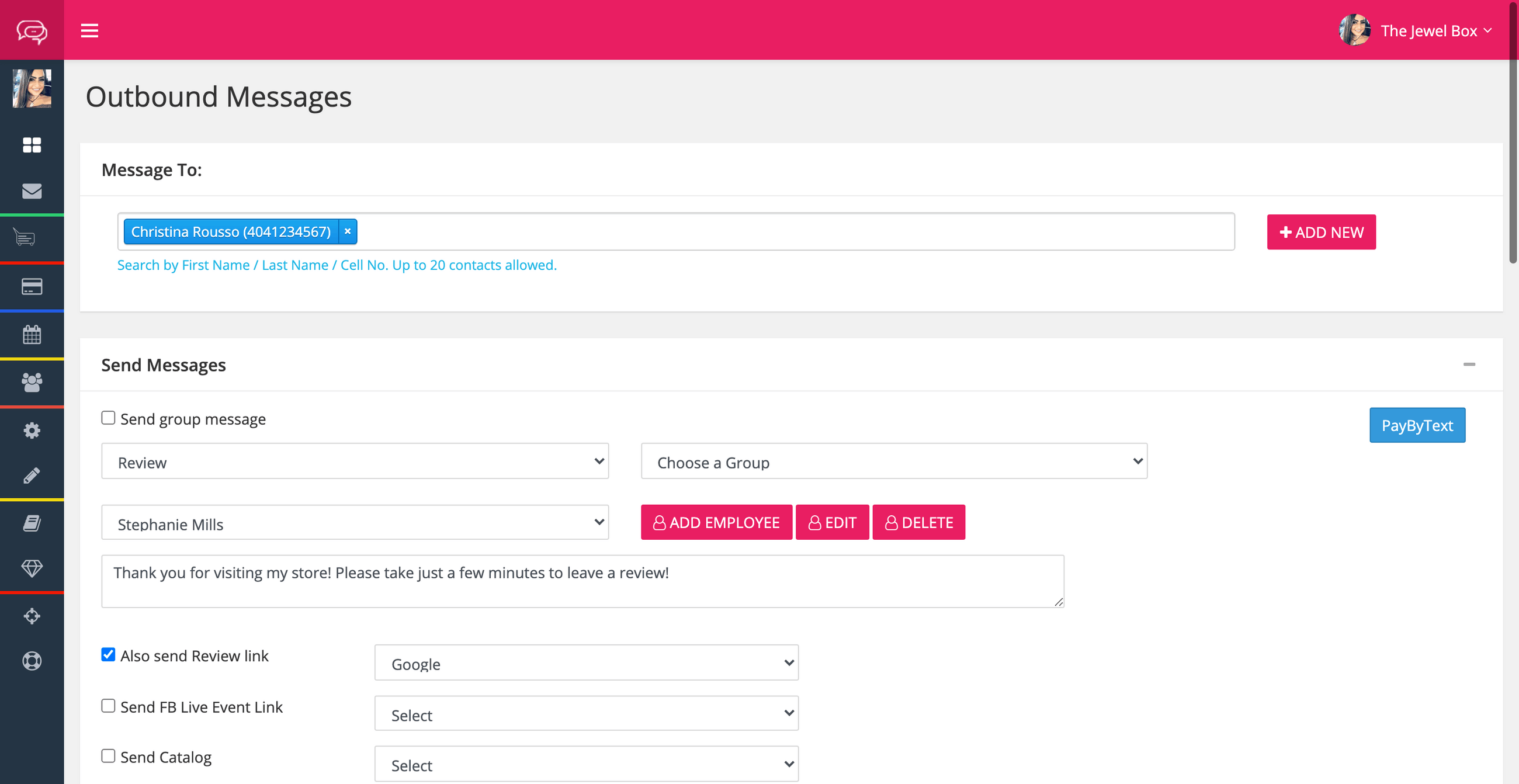
Task: Enable the Send group message checkbox
Action: (108, 418)
